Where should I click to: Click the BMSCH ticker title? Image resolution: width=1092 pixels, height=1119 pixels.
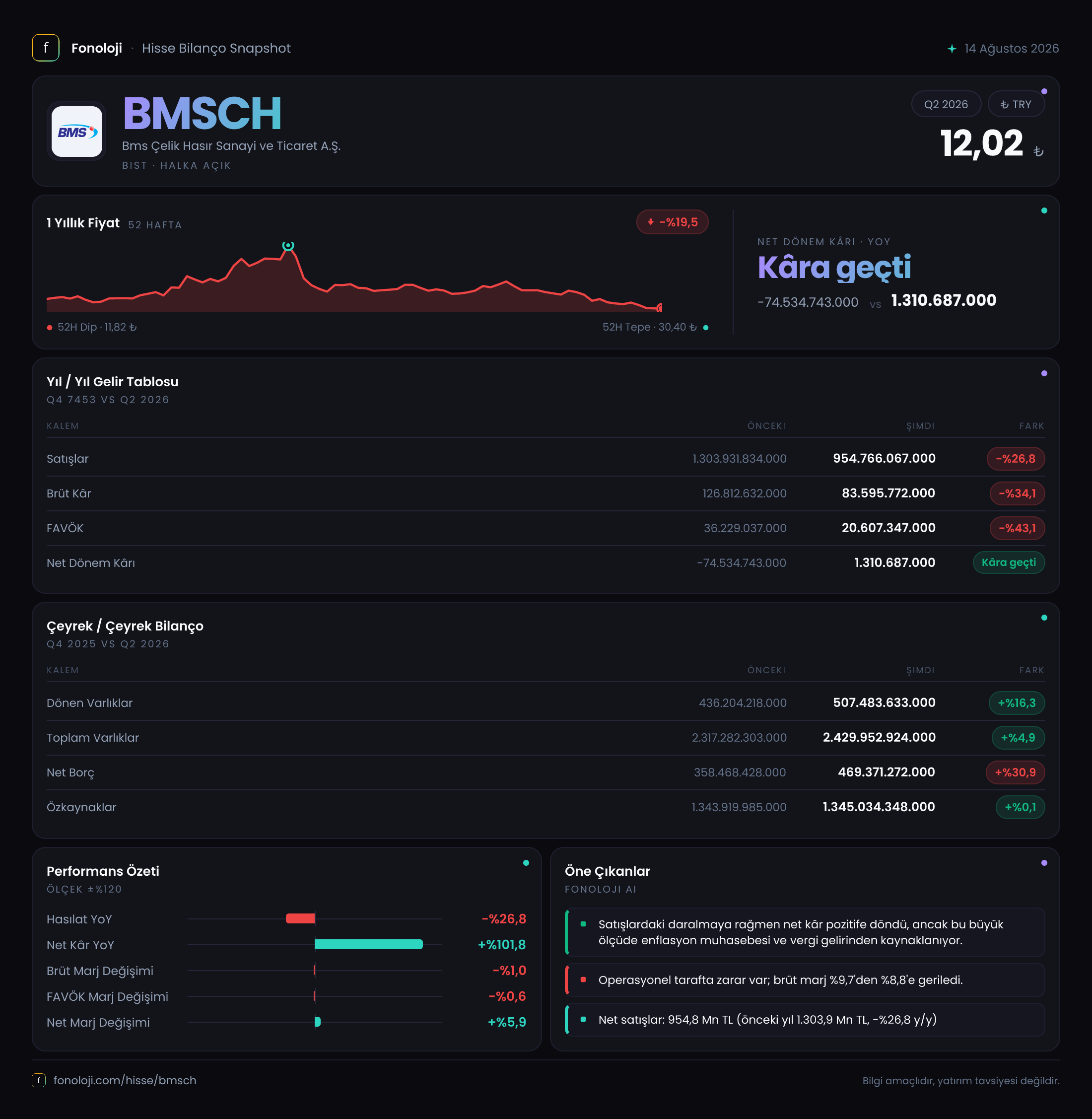(x=202, y=114)
